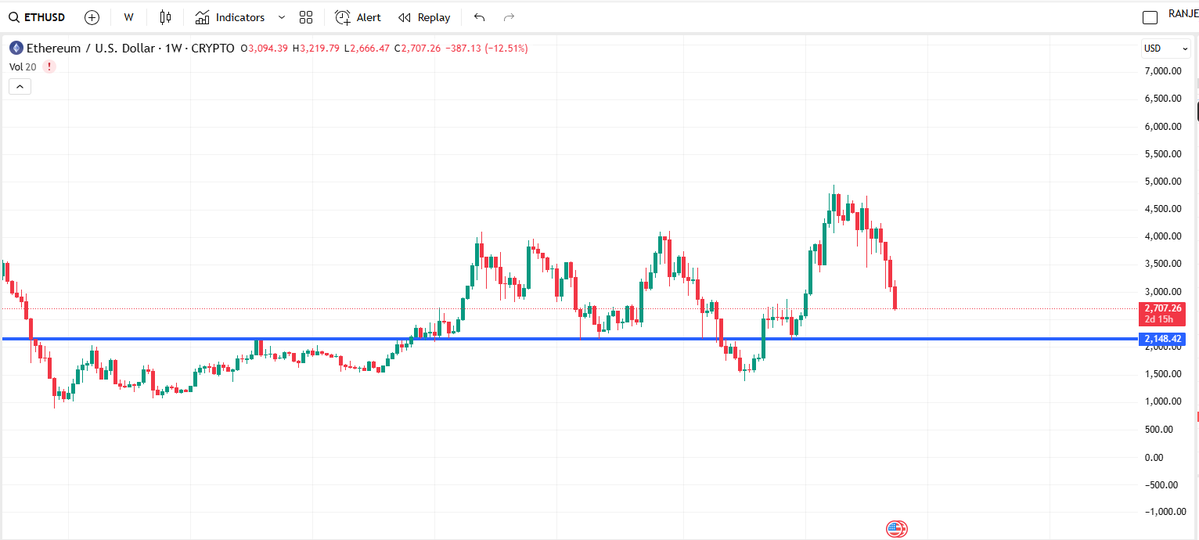
Task: Click the 1,000.00 price scale label
Action: pos(1163,402)
